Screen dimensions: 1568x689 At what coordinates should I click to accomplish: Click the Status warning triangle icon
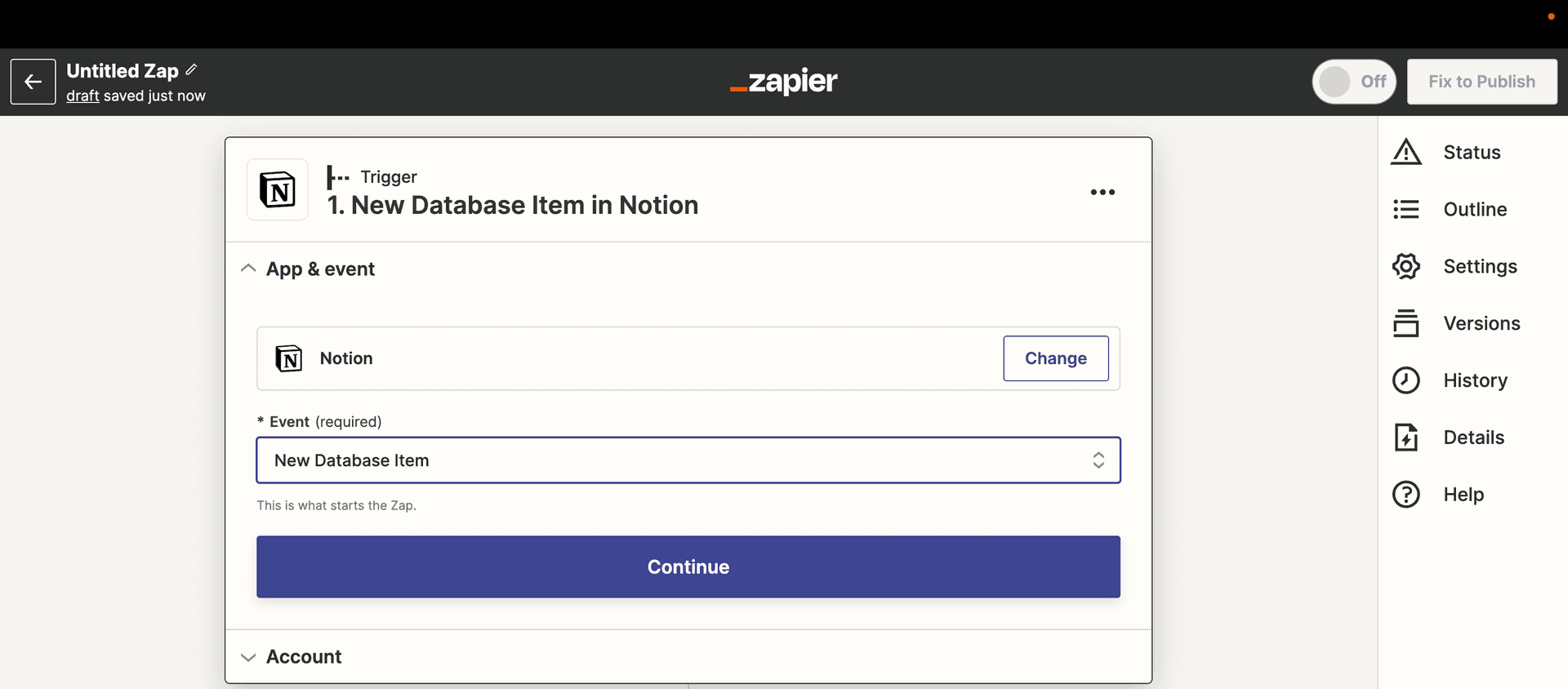(x=1405, y=152)
